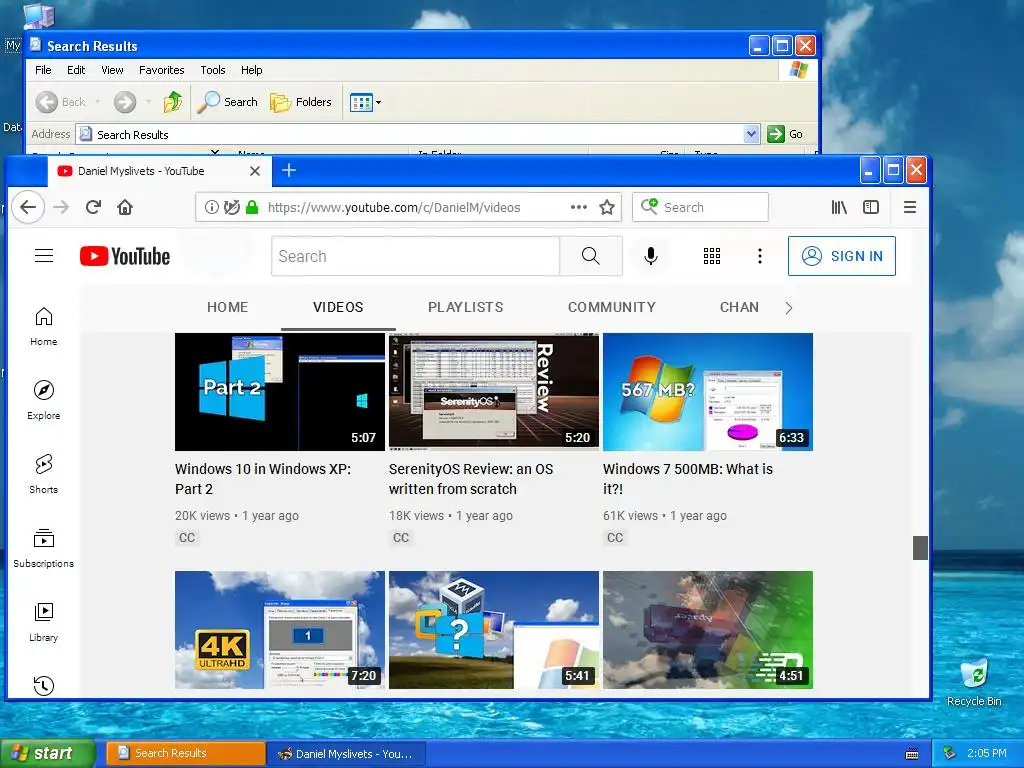The image size is (1024, 768).
Task: Switch to the channel HOME tab
Action: 227,307
